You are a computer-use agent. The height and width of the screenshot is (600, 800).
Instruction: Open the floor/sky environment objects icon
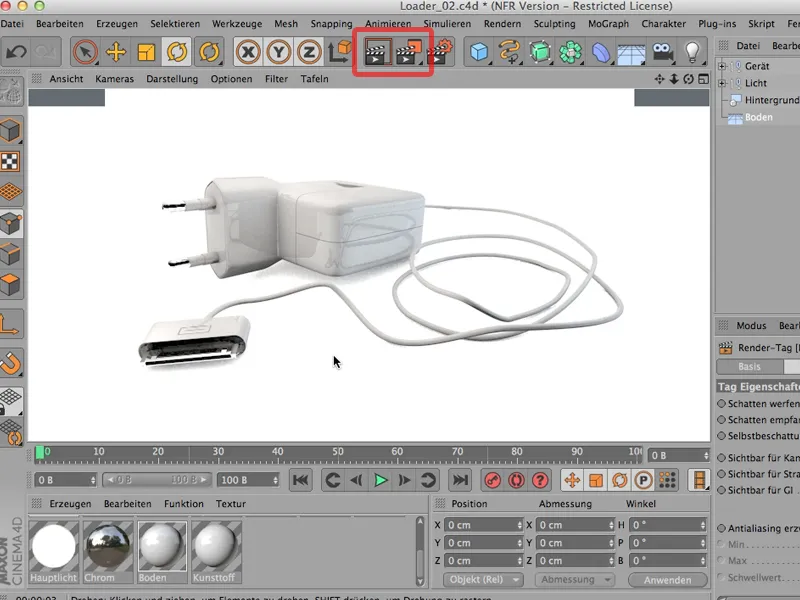coord(632,52)
